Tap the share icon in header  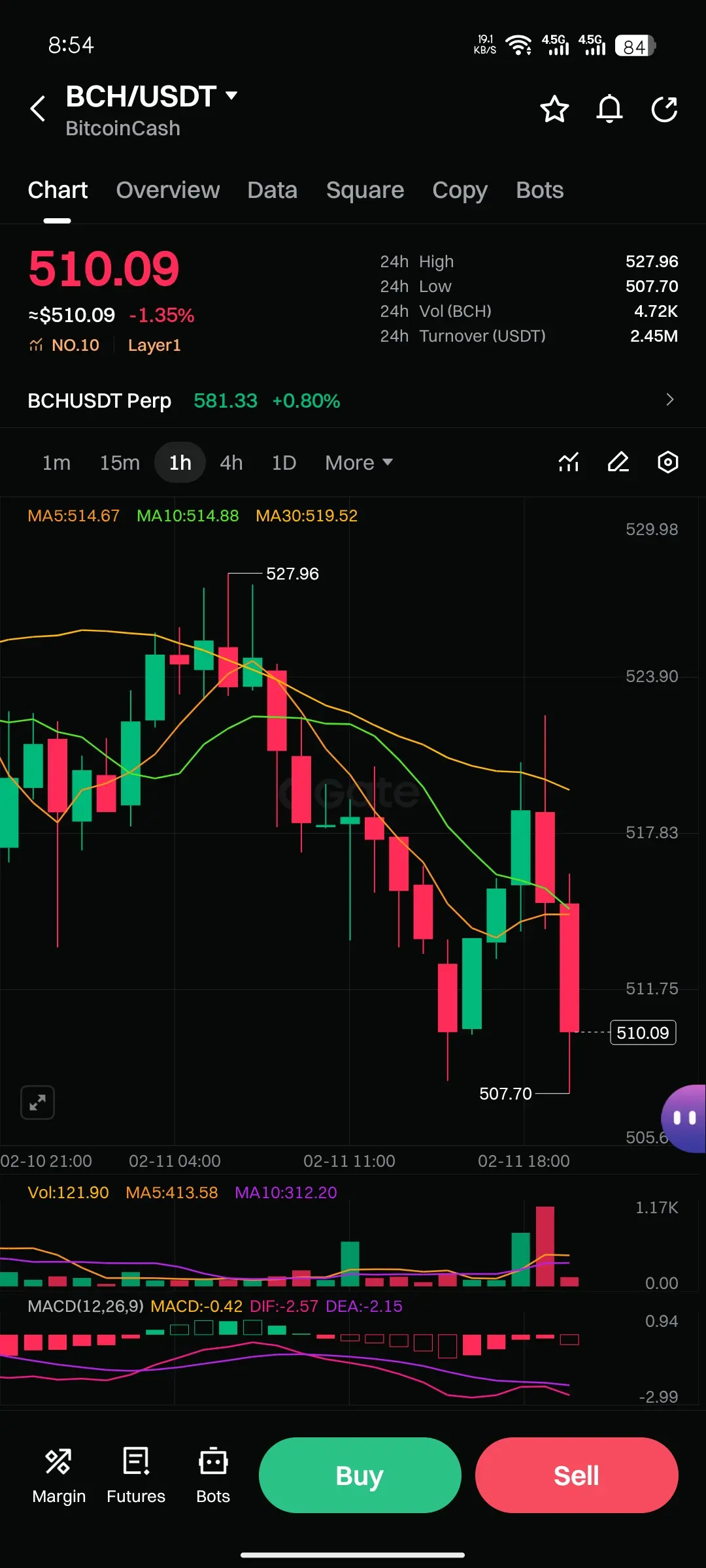[665, 108]
